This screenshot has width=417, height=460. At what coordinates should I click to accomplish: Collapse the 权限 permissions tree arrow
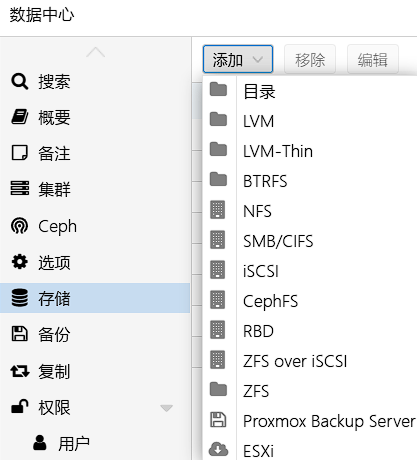click(x=166, y=408)
